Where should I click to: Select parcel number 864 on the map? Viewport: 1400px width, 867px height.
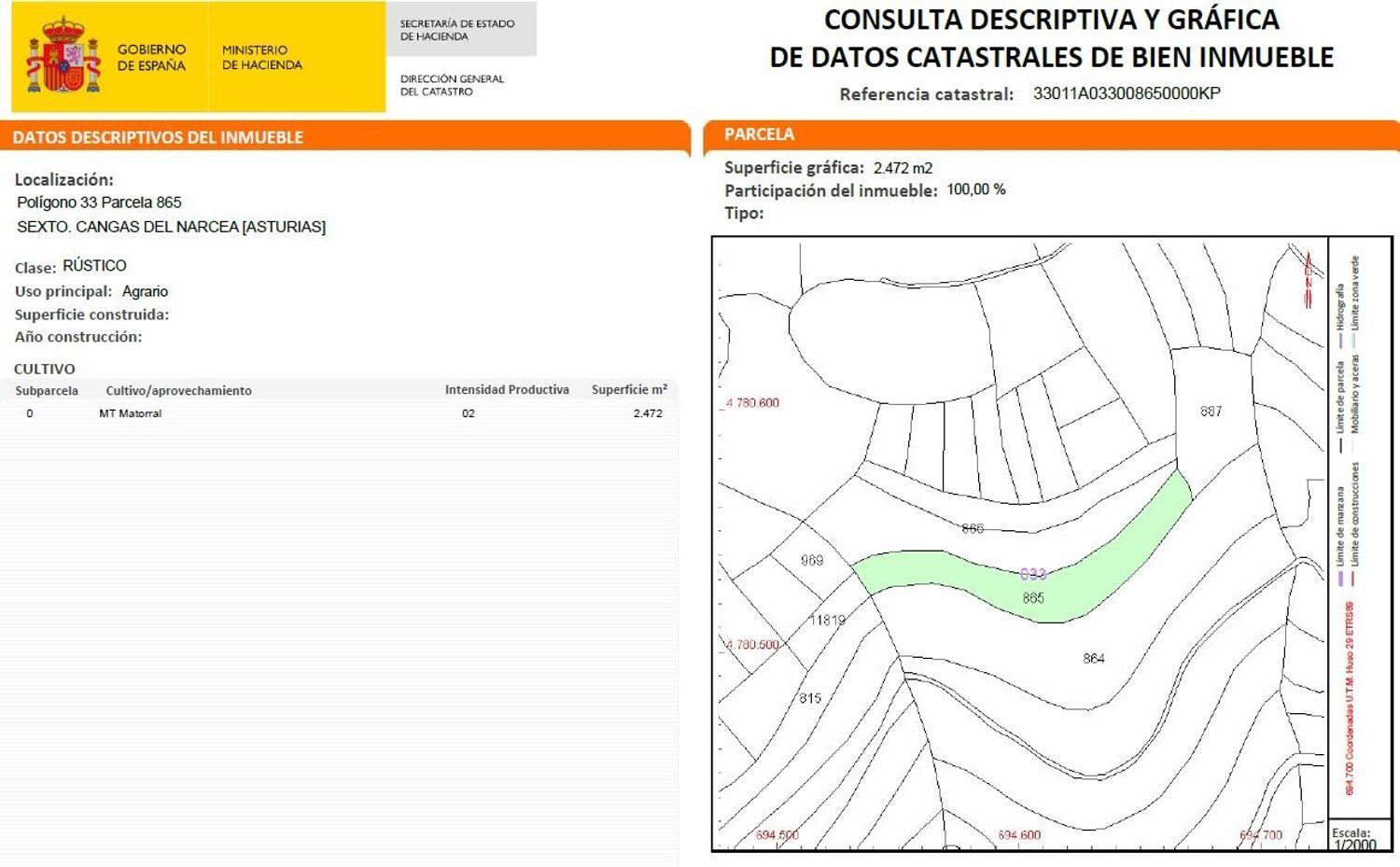click(1094, 658)
